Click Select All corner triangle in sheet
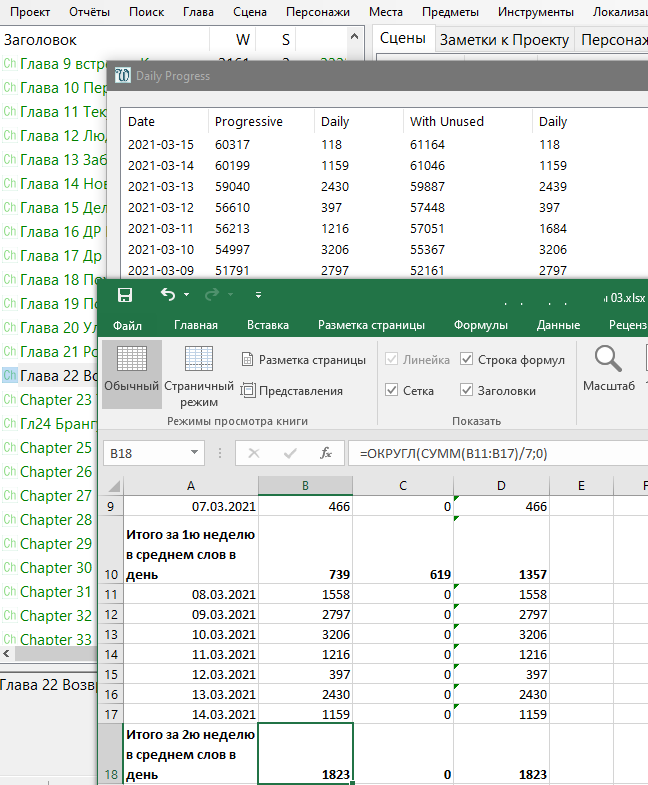The image size is (648, 785). pos(114,486)
